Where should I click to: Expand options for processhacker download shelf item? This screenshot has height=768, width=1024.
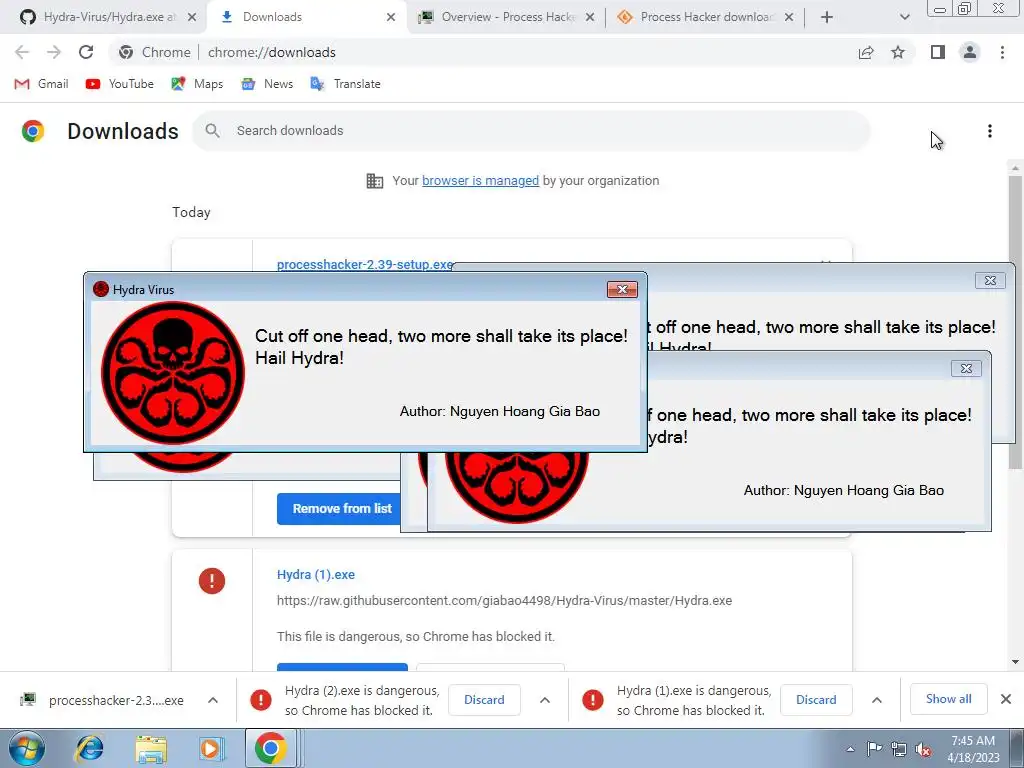coord(213,700)
